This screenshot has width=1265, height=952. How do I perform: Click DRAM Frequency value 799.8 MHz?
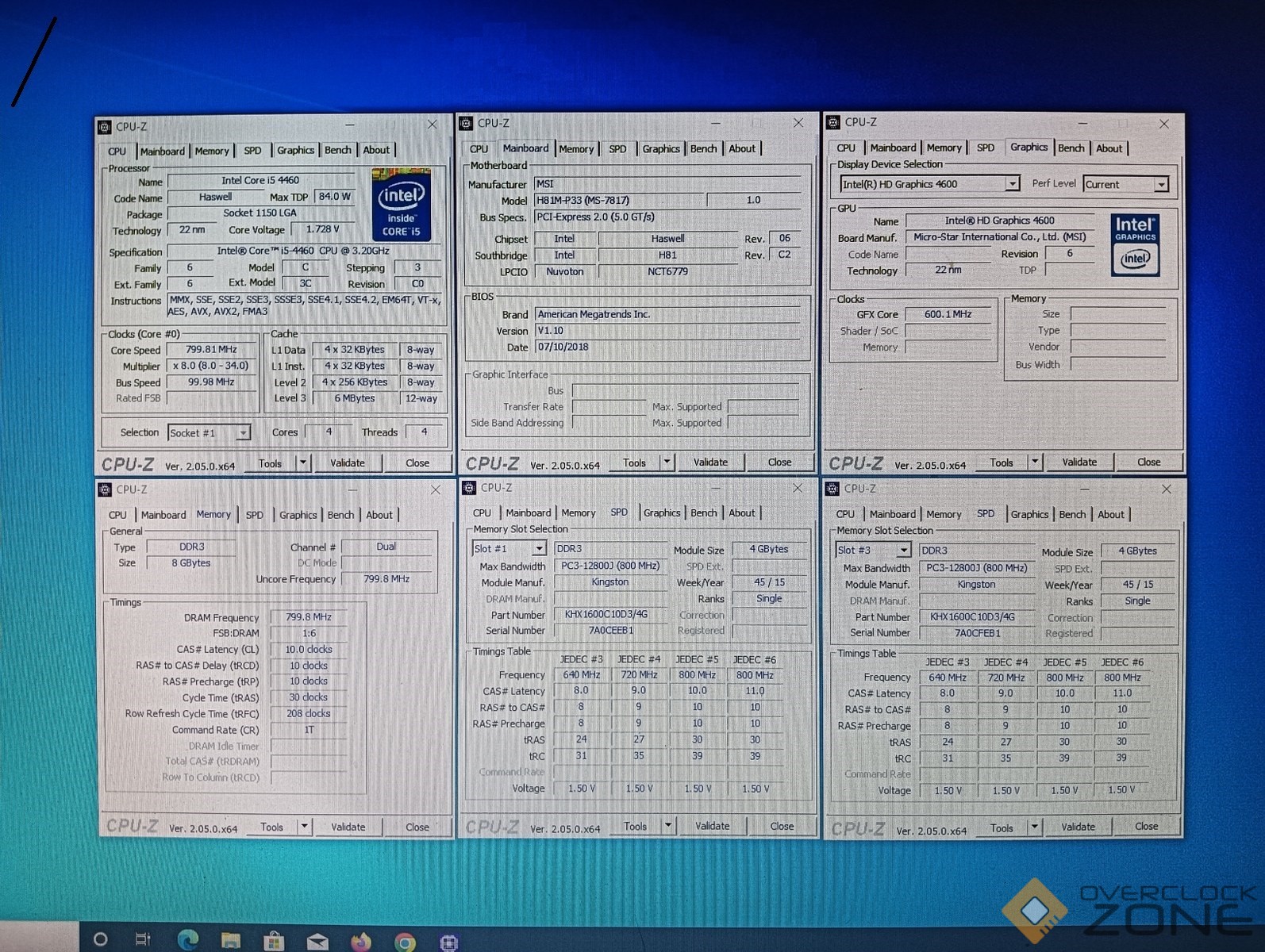pos(309,617)
